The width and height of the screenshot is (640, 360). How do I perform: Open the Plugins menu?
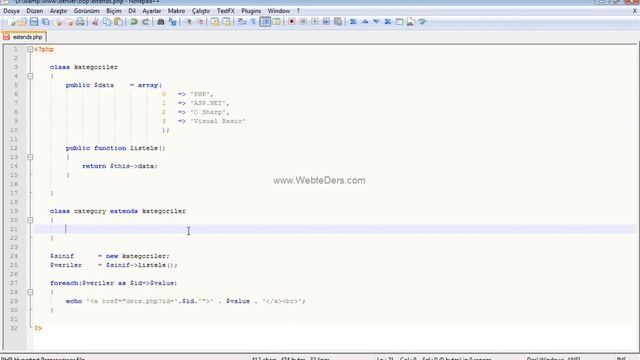pos(251,11)
